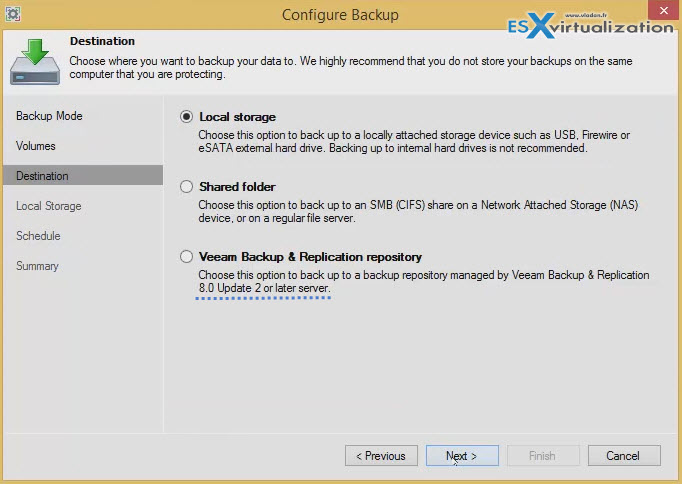The height and width of the screenshot is (484, 682).
Task: Choose Veeam Backup & Replication repository option
Action: 187,257
